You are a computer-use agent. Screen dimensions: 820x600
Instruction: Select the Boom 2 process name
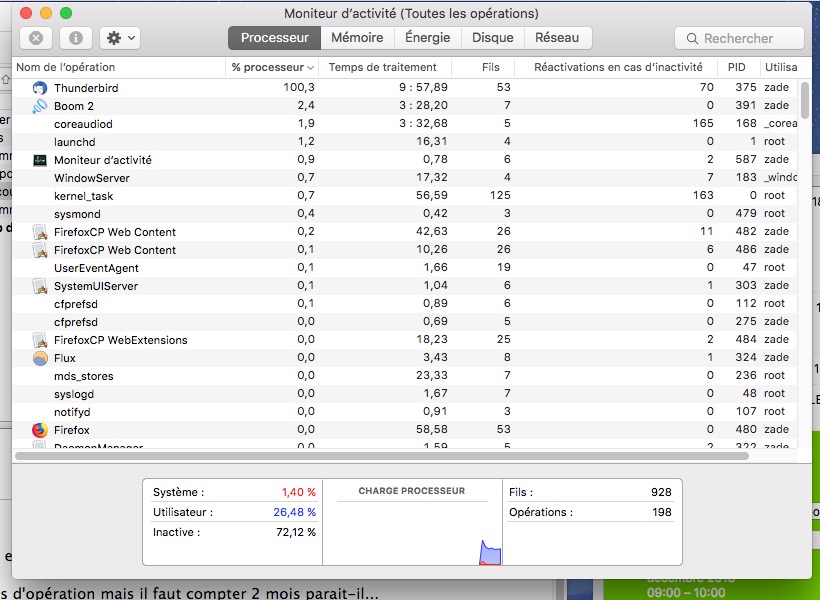74,106
